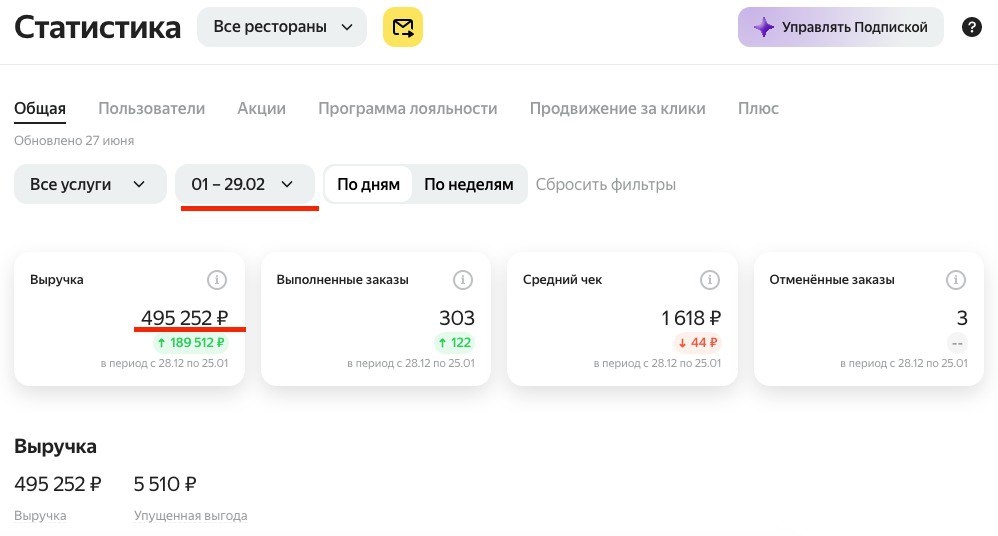998x536 pixels.
Task: Click the sparkle icon in Управлять Подпиской
Action: [x=763, y=27]
